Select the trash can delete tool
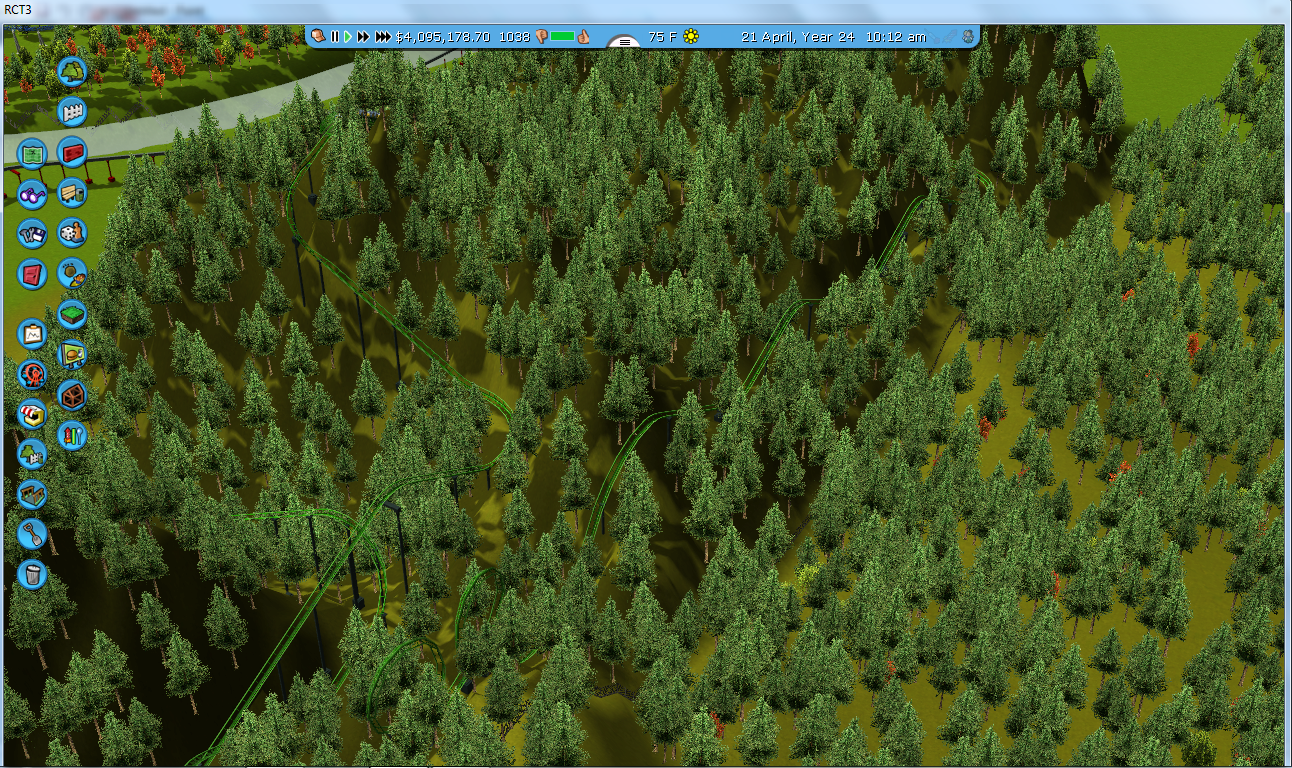 point(32,574)
